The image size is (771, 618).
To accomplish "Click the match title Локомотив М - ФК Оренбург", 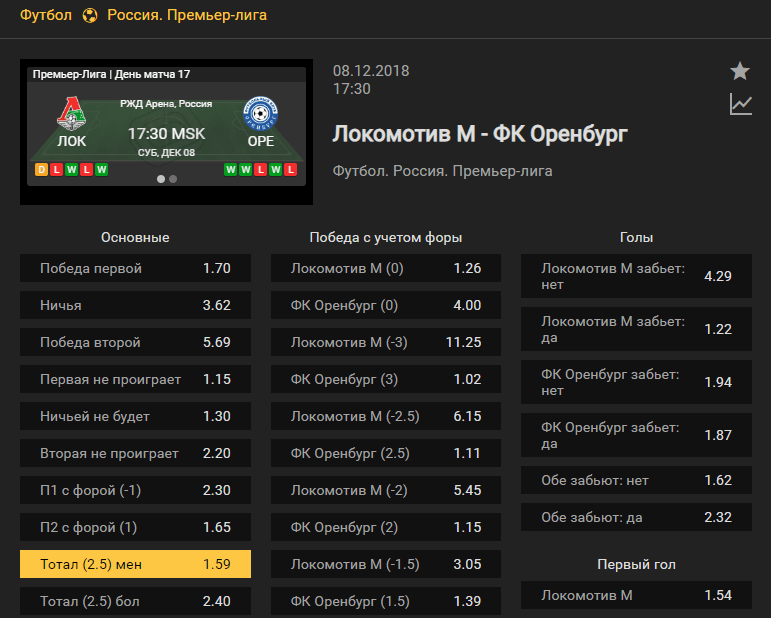I will 480,134.
